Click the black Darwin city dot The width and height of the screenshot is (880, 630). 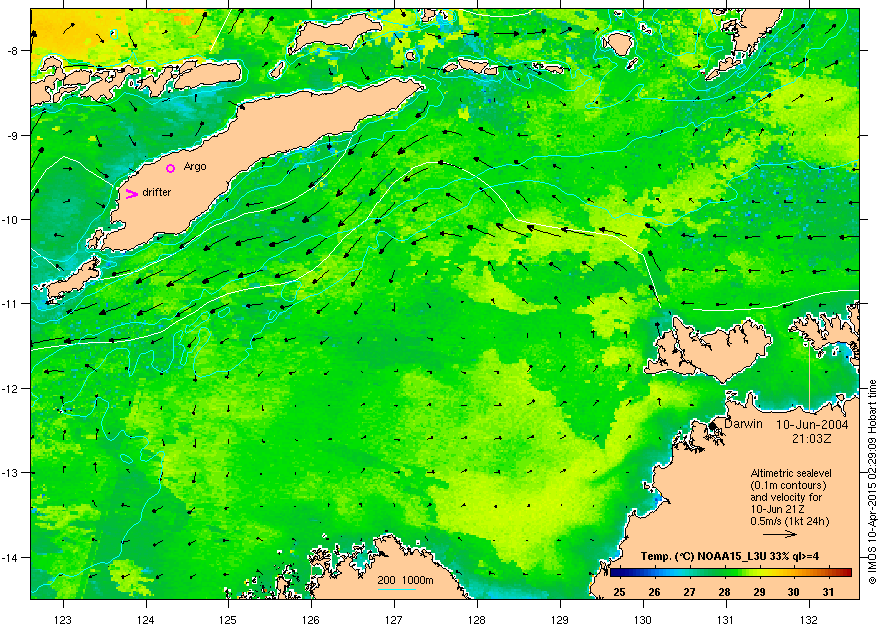tap(713, 426)
